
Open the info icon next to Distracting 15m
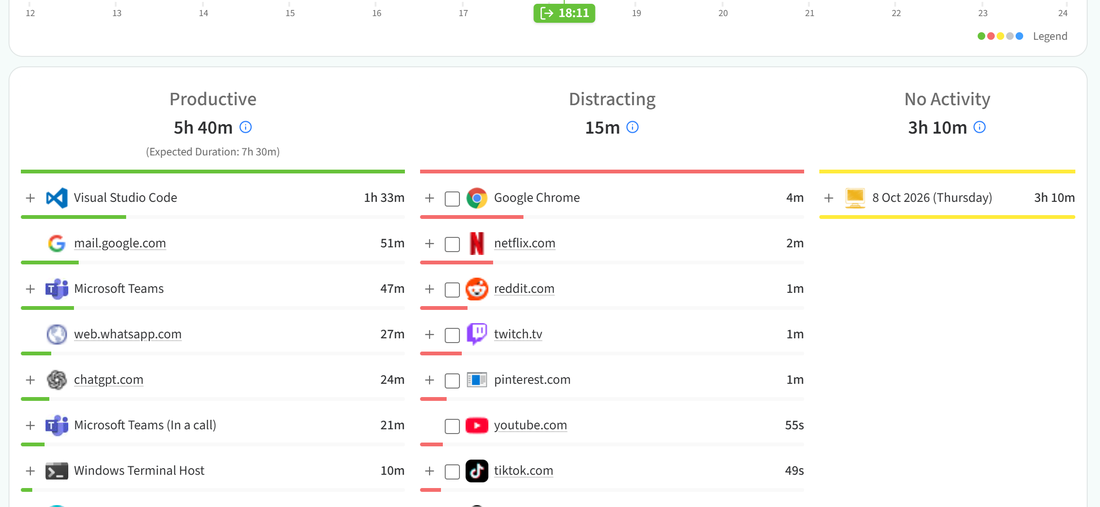(633, 127)
